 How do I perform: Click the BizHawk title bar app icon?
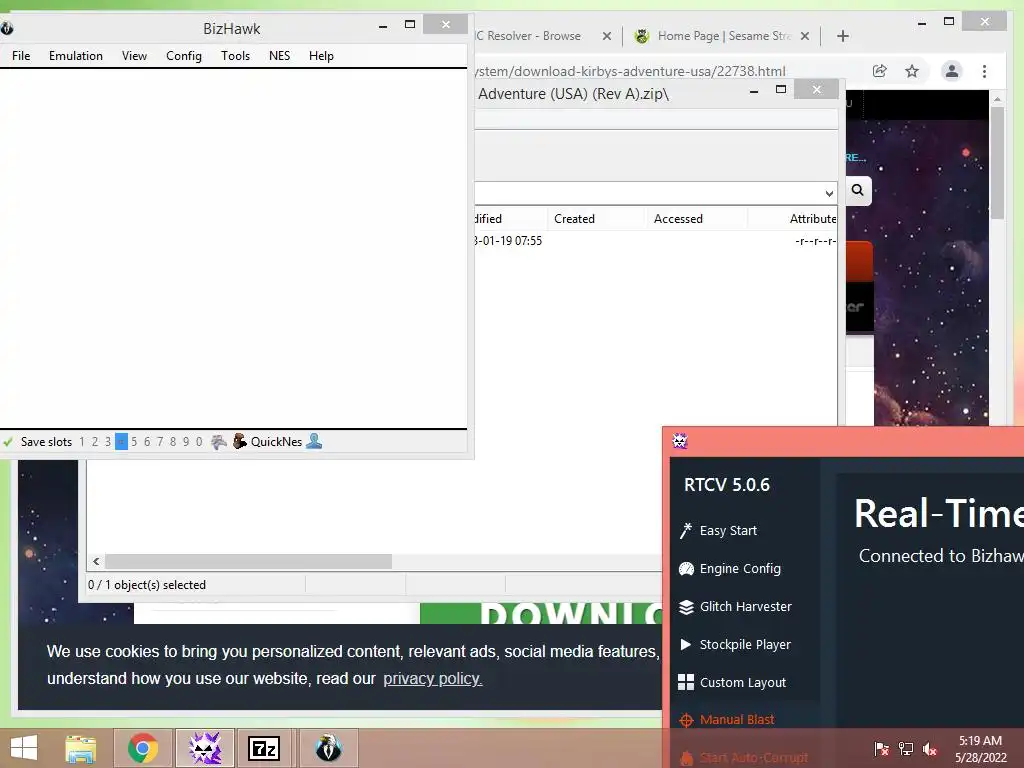7,28
